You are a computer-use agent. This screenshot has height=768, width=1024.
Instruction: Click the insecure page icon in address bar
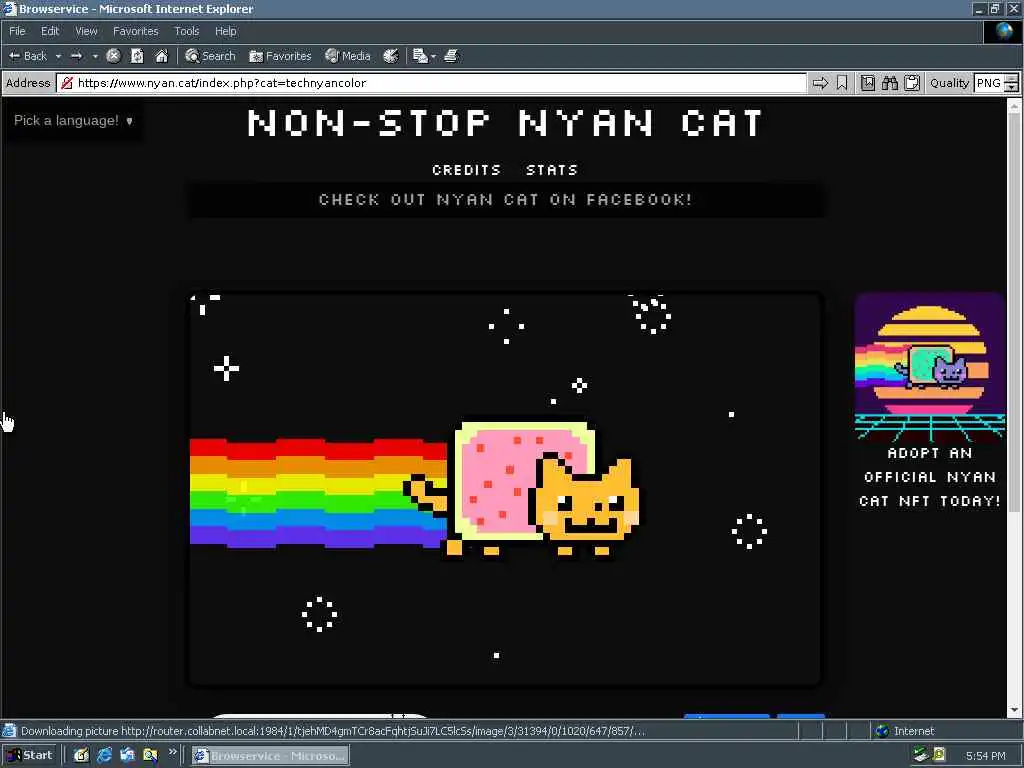click(67, 83)
